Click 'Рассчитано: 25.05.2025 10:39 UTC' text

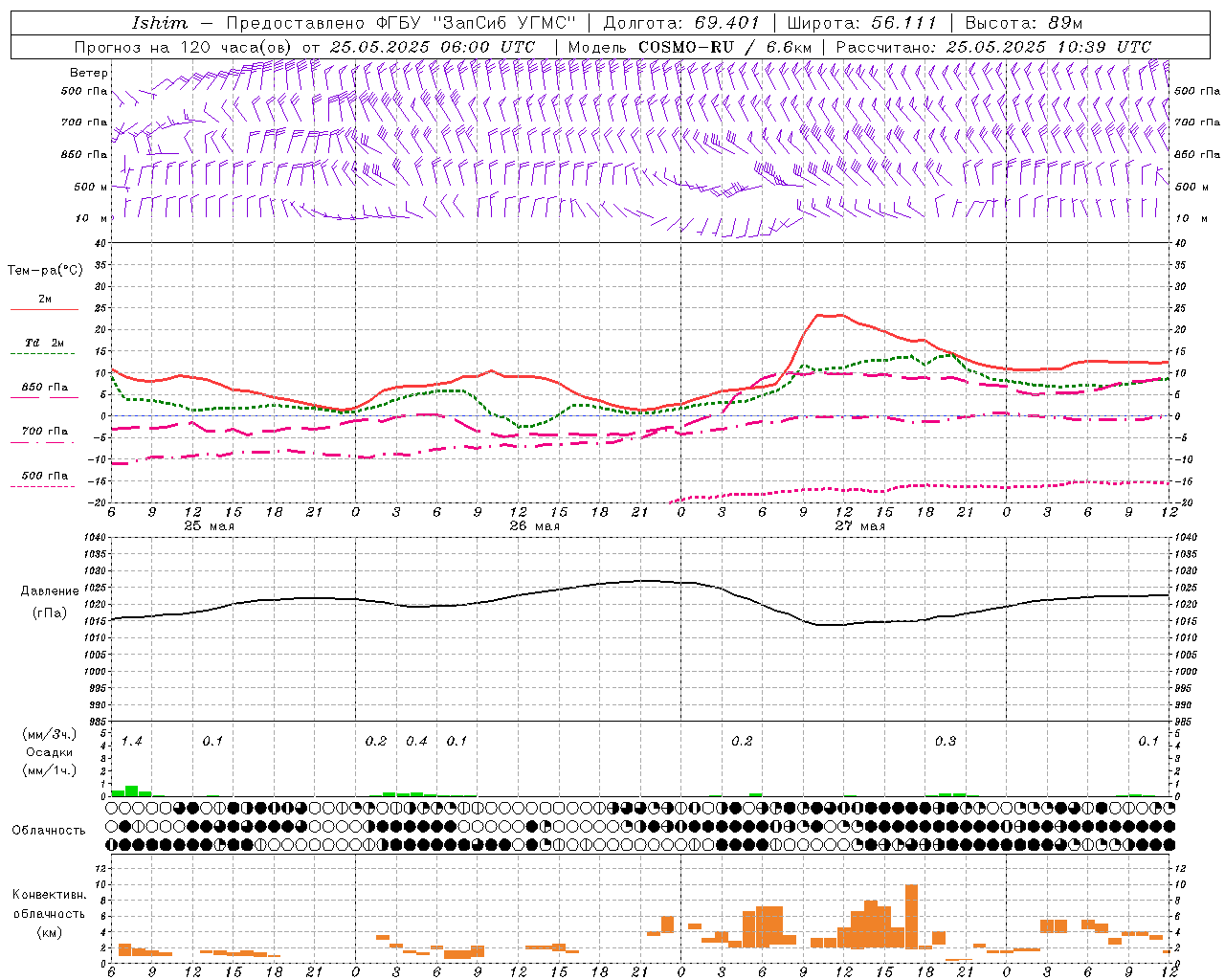(993, 47)
